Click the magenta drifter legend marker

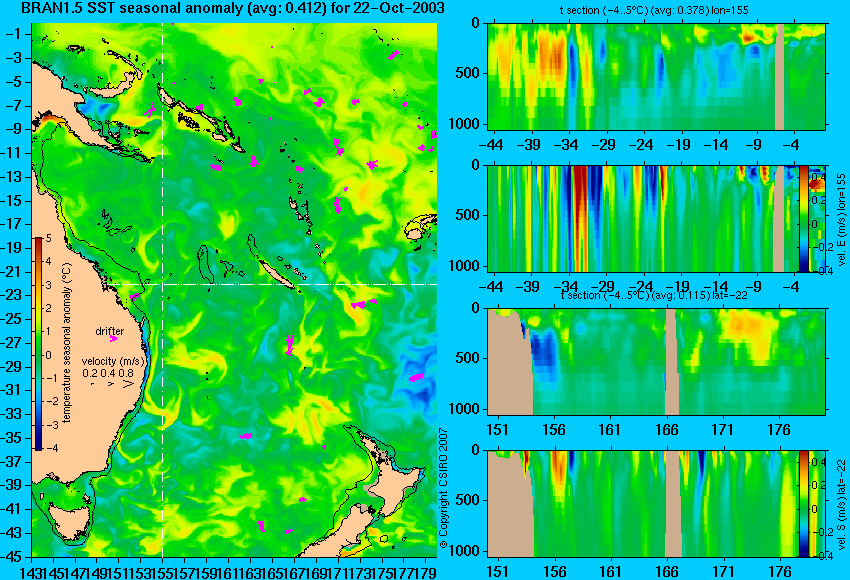tap(113, 339)
